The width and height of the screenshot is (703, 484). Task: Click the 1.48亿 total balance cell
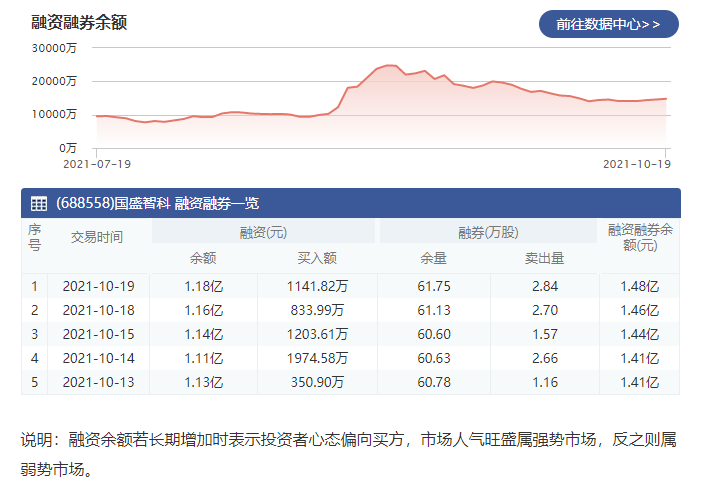(x=640, y=286)
